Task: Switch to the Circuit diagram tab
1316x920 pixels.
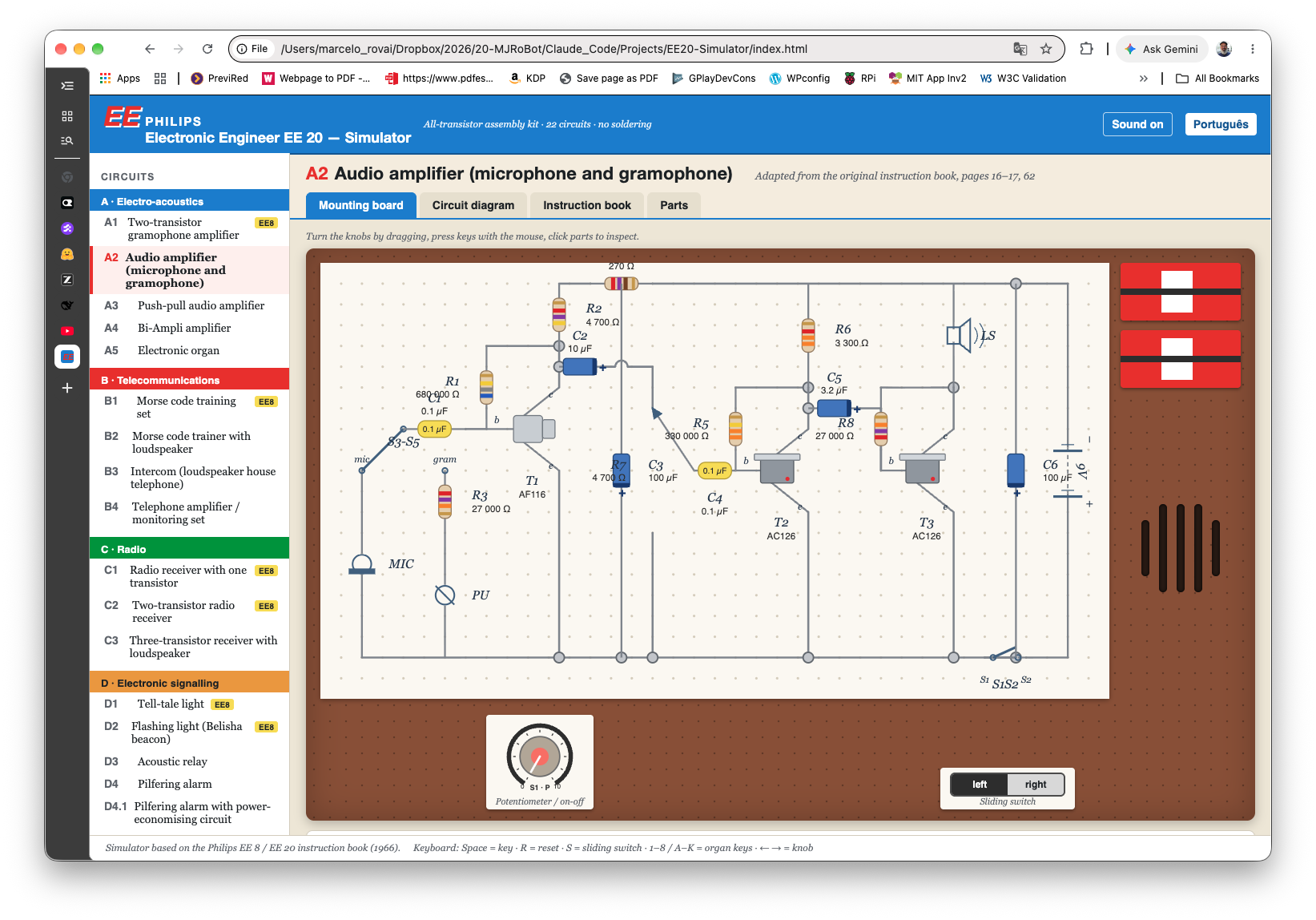Action: coord(473,205)
